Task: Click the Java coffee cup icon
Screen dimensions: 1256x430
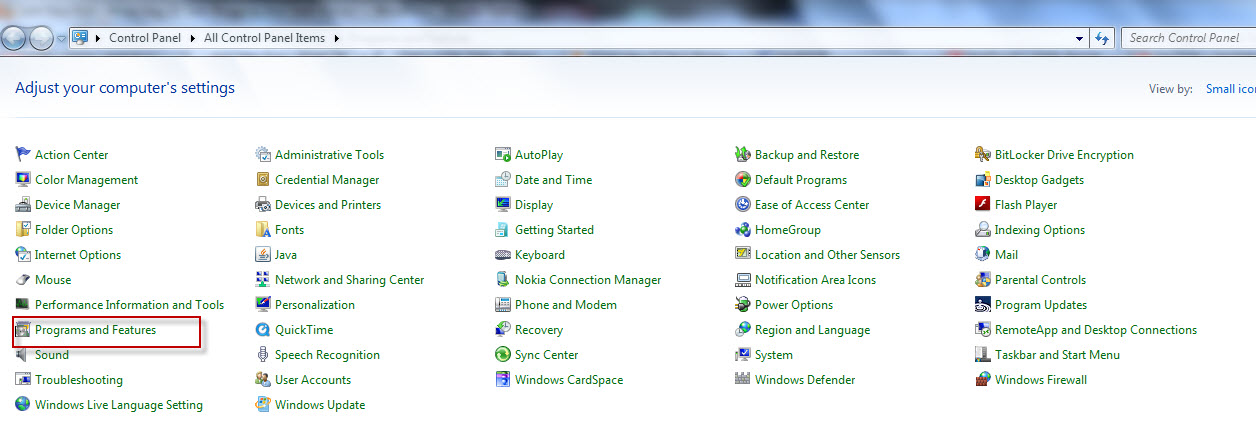Action: 263,254
